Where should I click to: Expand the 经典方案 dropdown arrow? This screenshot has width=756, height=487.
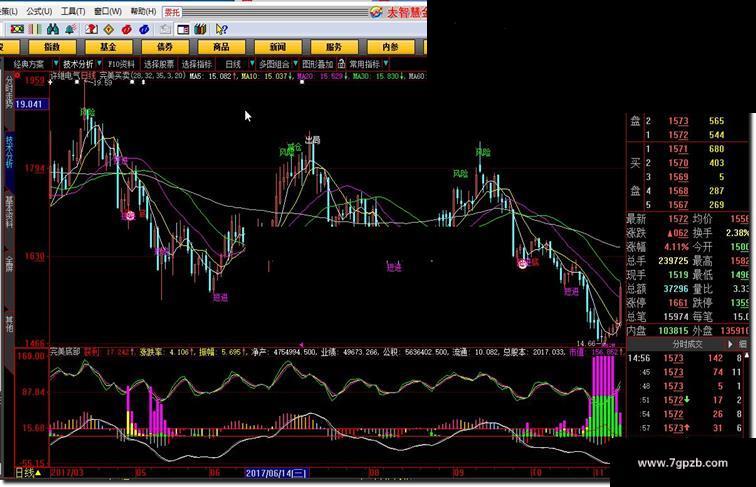point(56,64)
